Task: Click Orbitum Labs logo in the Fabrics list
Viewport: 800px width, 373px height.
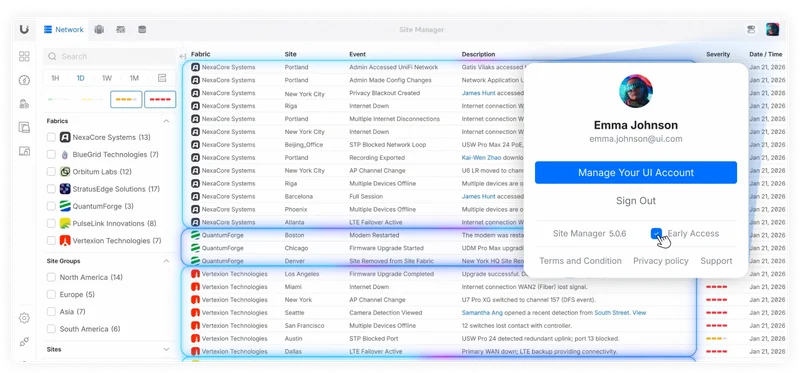Action: (65, 171)
